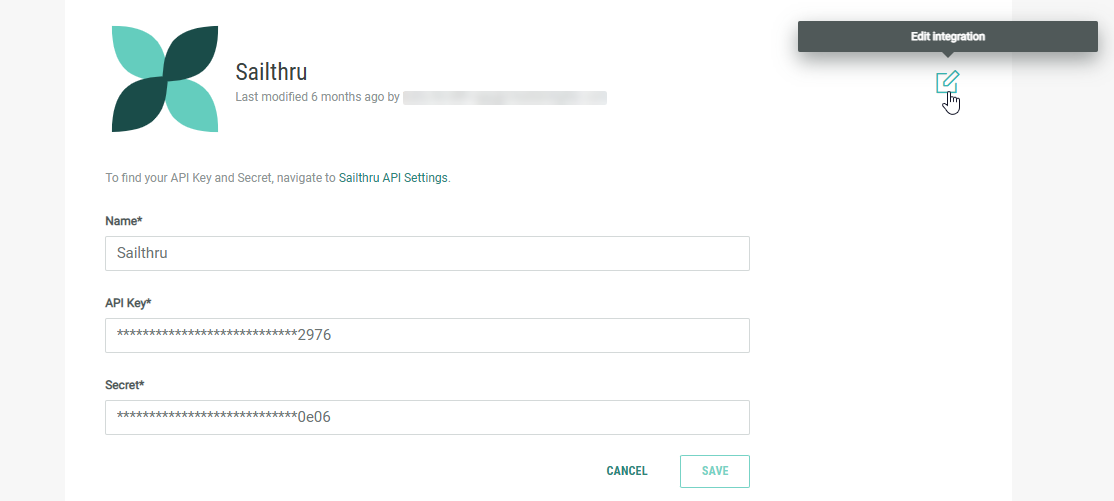This screenshot has width=1114, height=501.
Task: Click the 'Secret*' field label
Action: point(126,384)
